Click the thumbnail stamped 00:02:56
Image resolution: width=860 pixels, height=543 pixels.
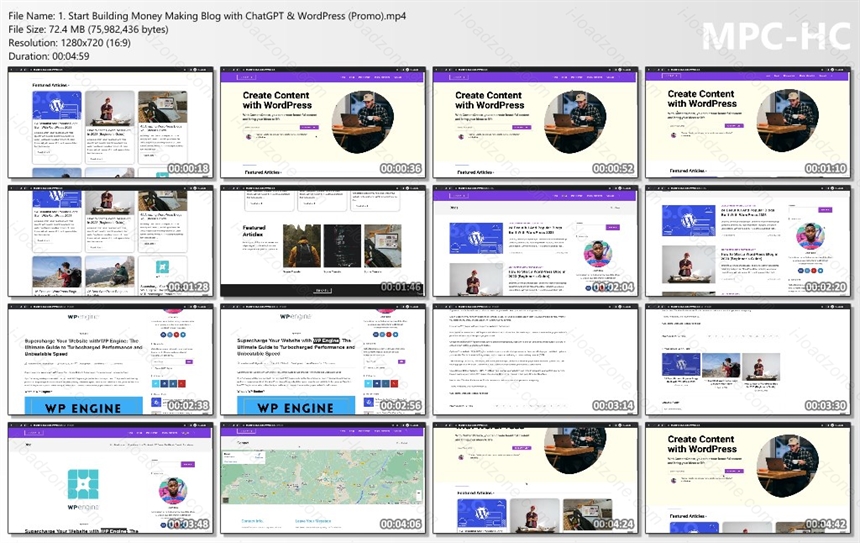pyautogui.click(x=323, y=360)
